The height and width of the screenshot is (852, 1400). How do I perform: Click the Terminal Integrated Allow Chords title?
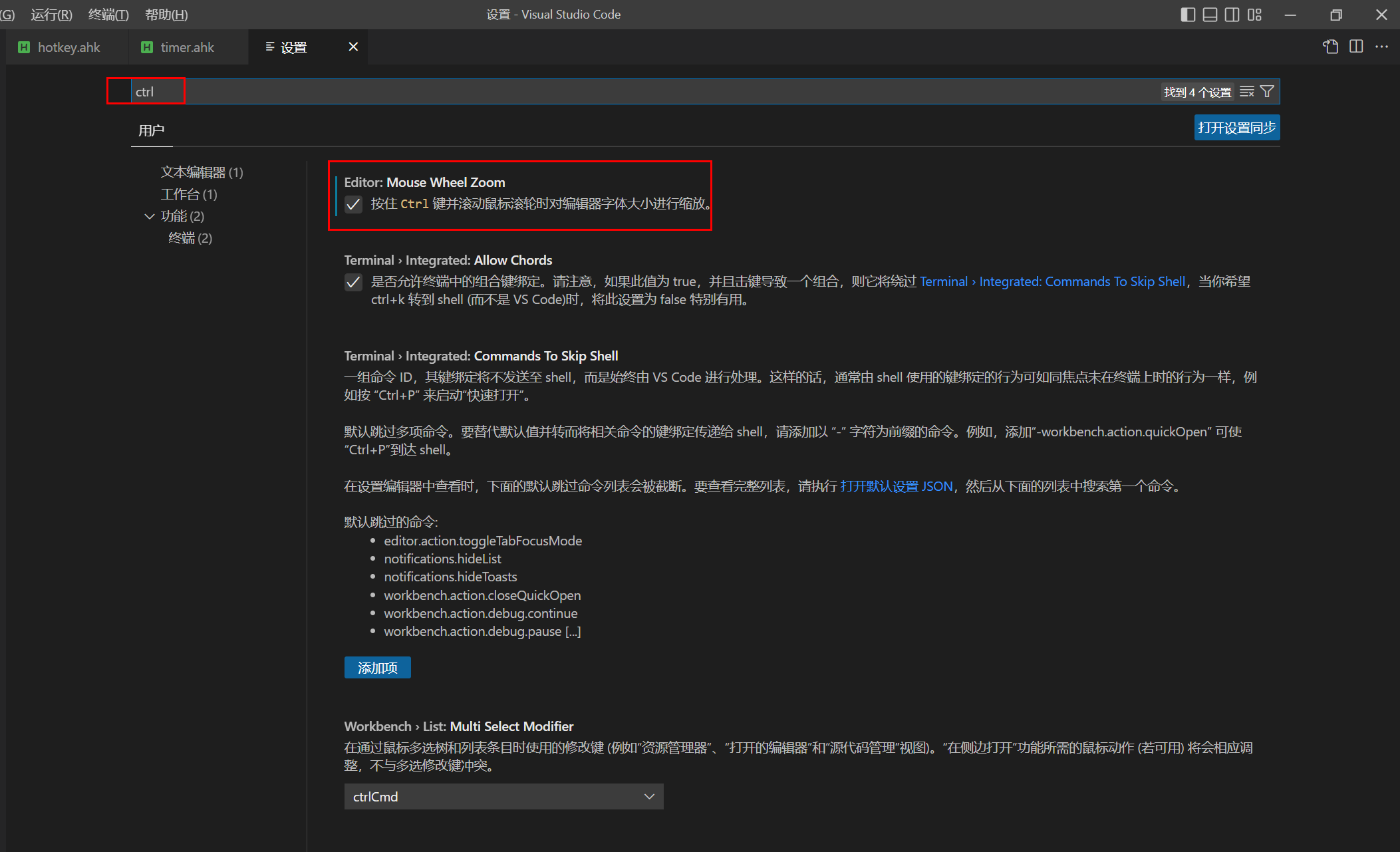pos(448,260)
